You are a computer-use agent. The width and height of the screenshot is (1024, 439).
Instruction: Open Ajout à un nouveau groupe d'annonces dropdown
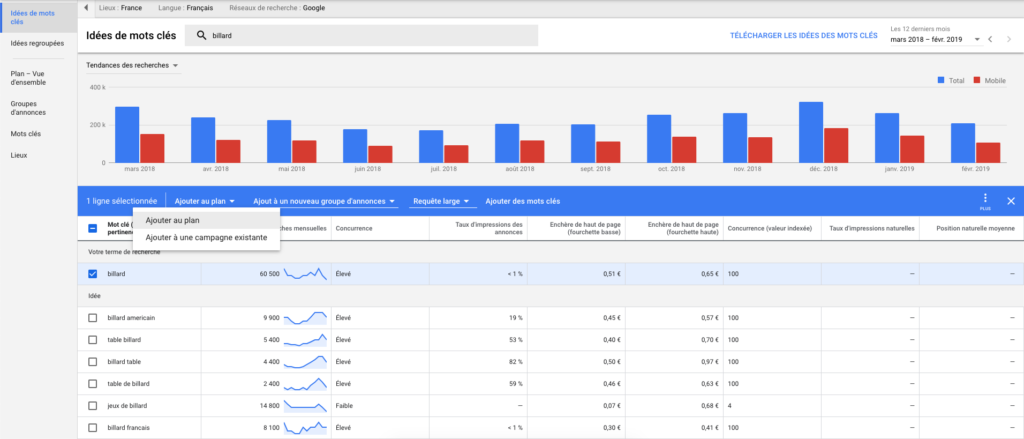click(325, 201)
